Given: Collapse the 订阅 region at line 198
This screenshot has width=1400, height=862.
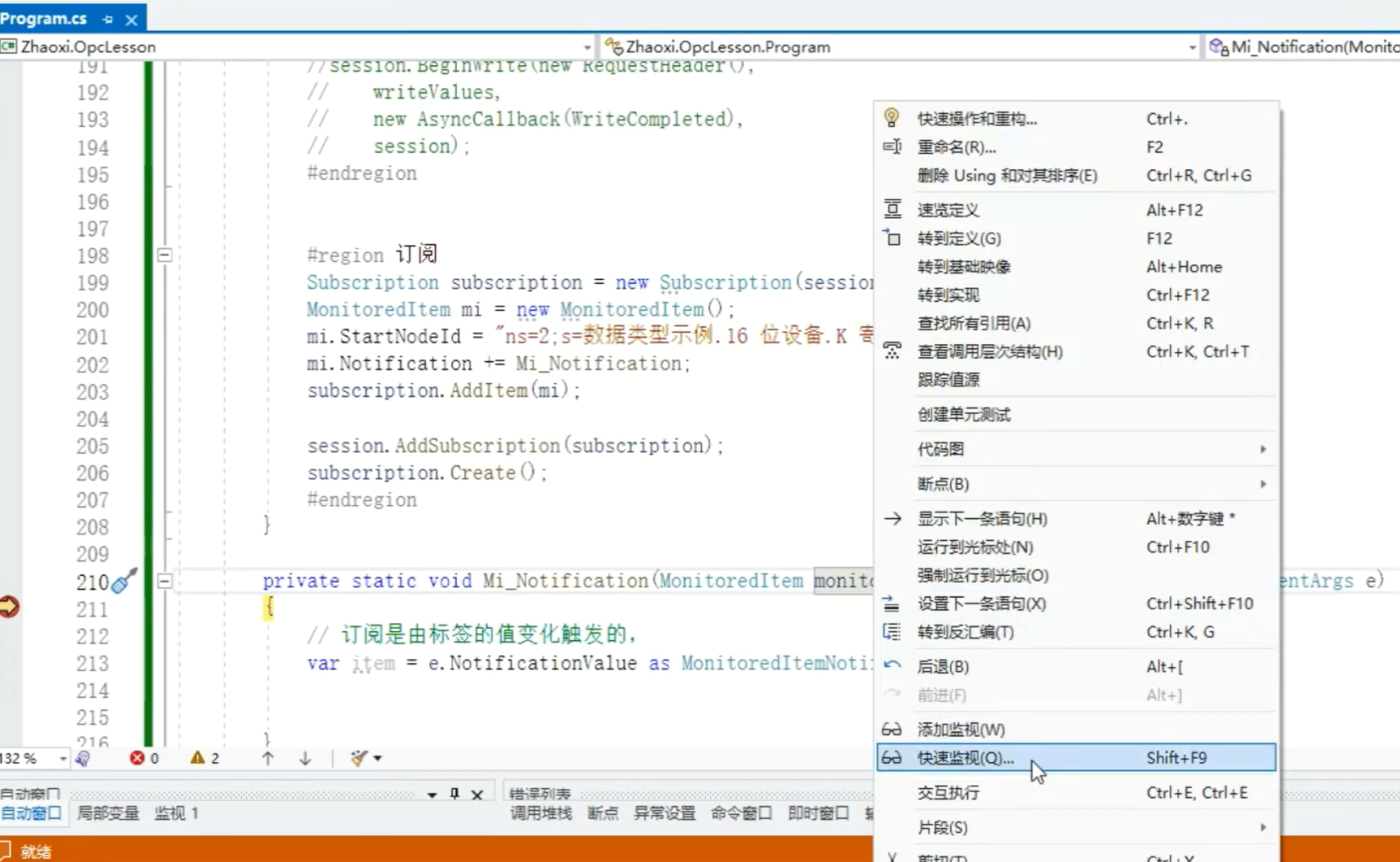Looking at the screenshot, I should click(164, 255).
